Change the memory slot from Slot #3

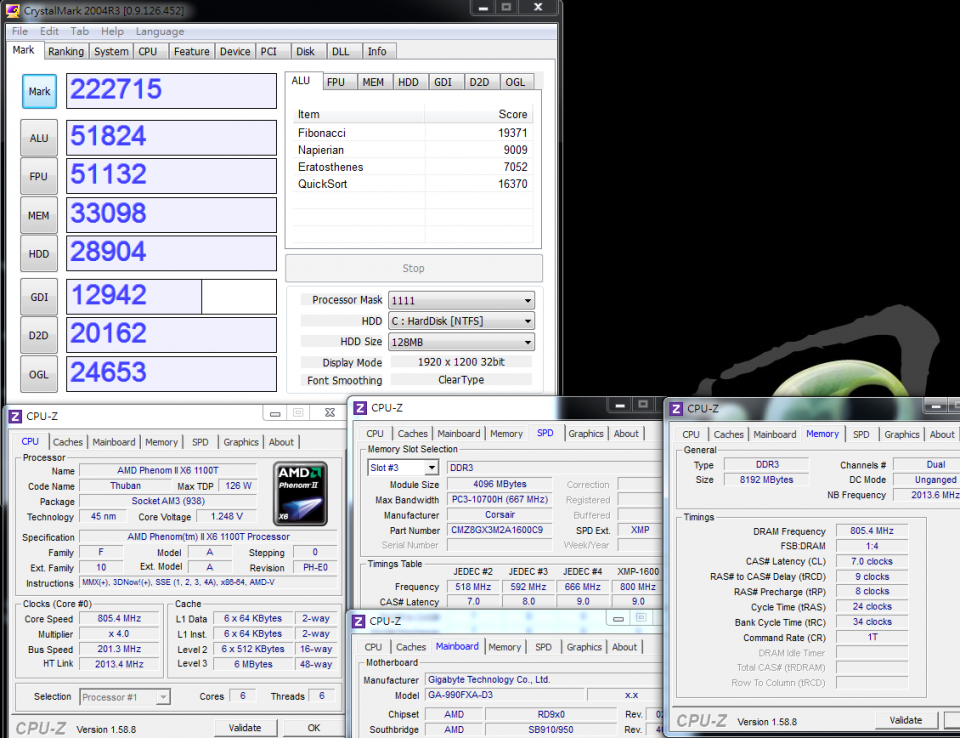click(x=402, y=466)
